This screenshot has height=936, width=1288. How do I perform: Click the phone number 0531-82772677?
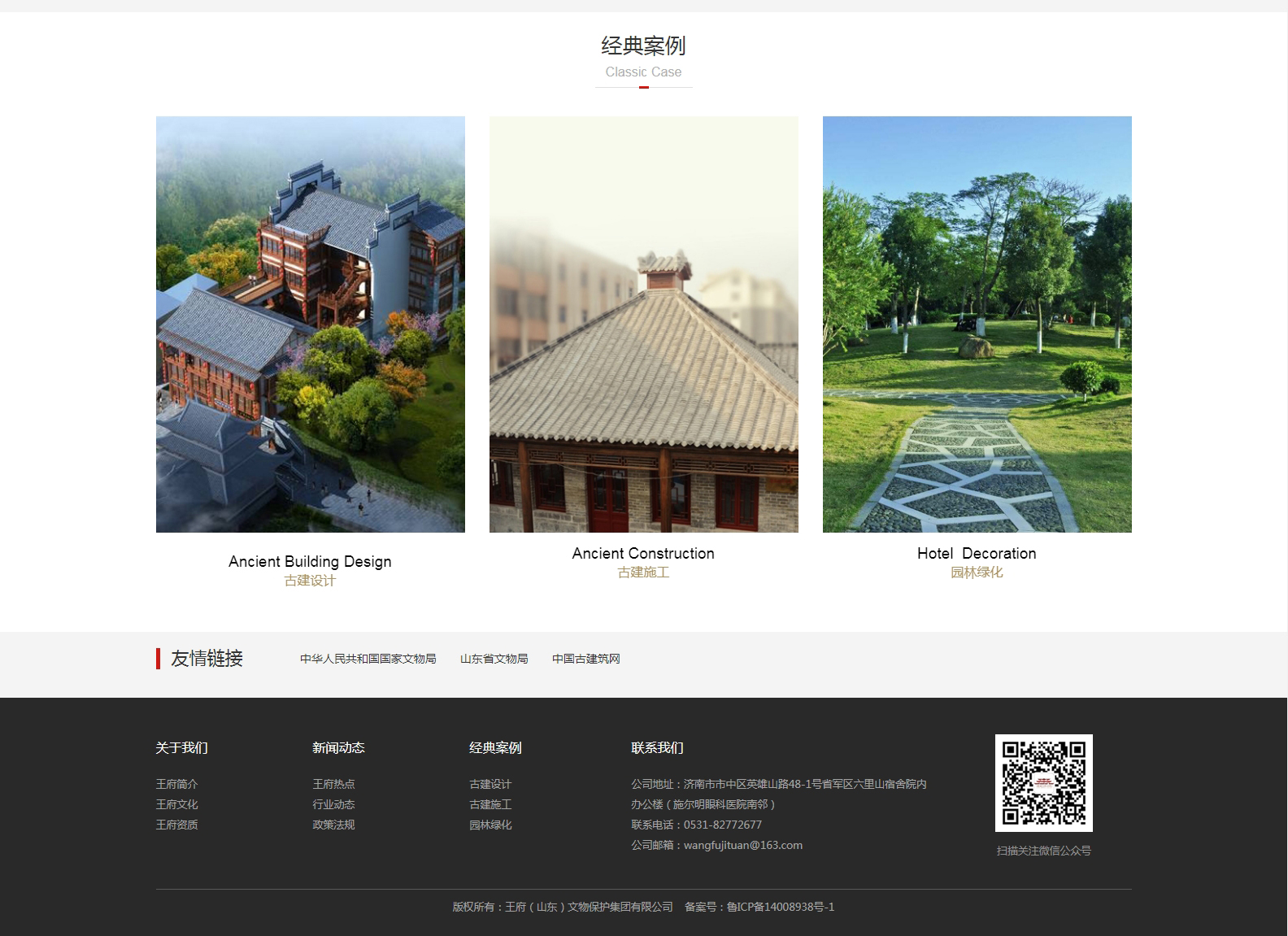(x=723, y=825)
